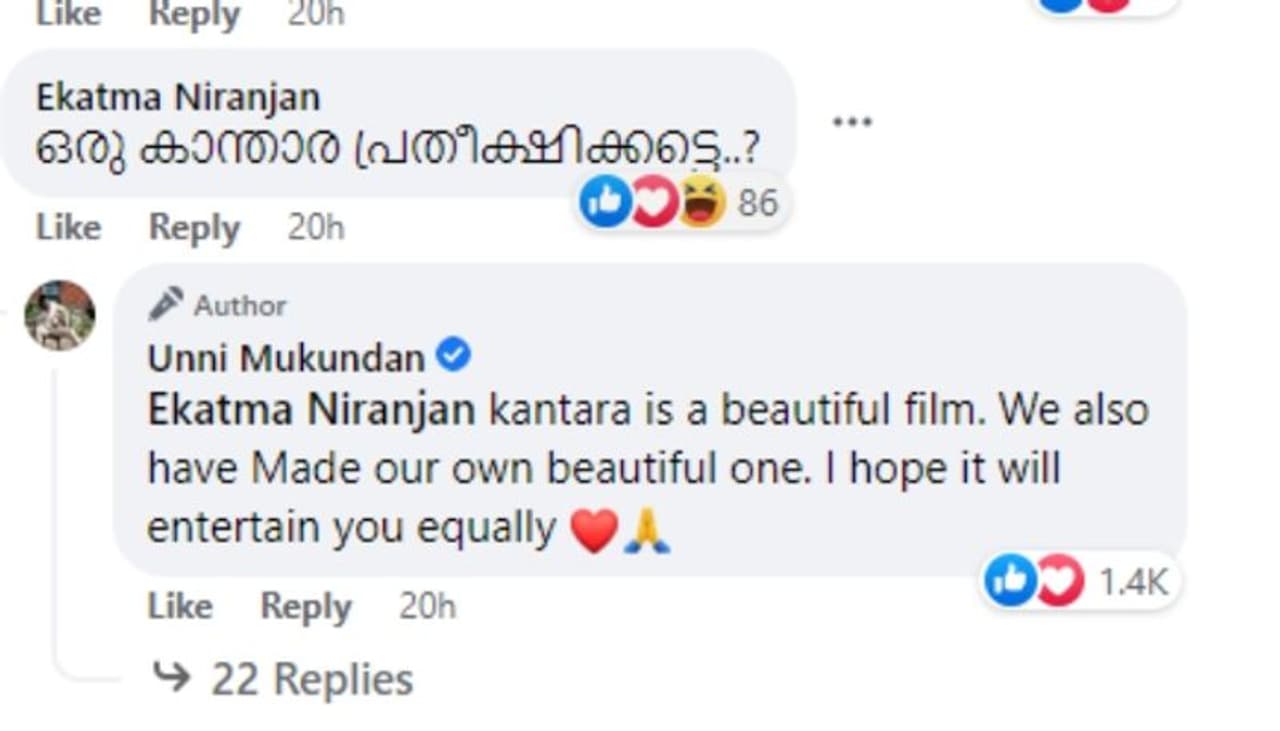The height and width of the screenshot is (731, 1280).
Task: View the 86 reactions count list
Action: tap(757, 203)
